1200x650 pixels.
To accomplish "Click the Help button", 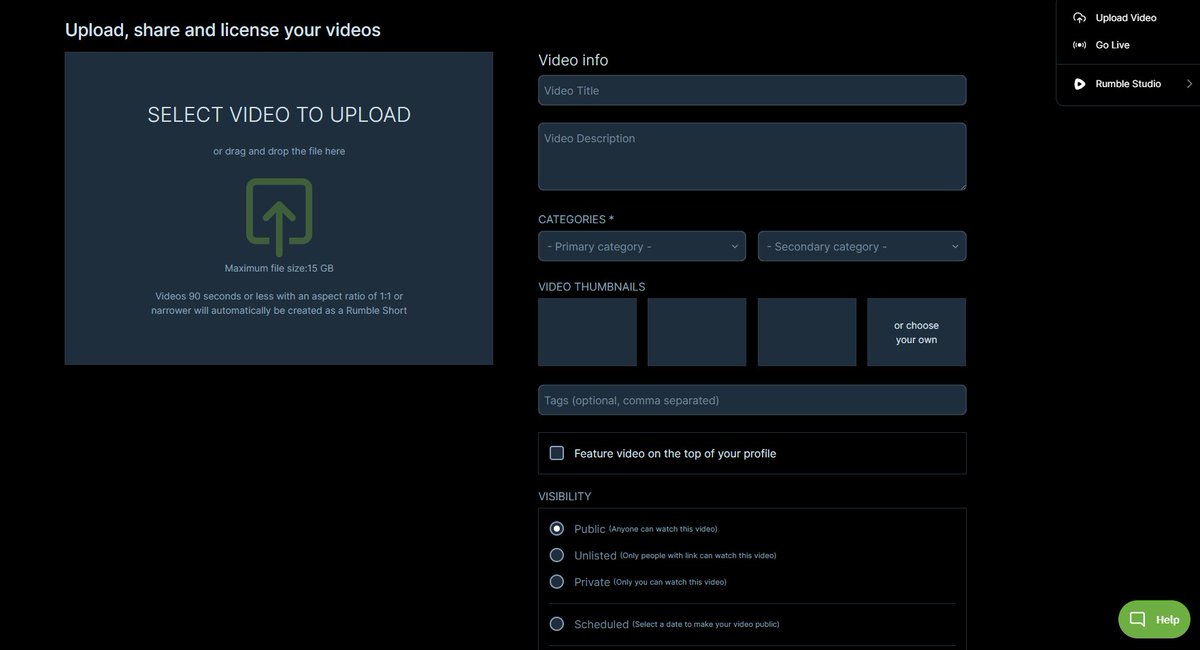I will [1154, 619].
